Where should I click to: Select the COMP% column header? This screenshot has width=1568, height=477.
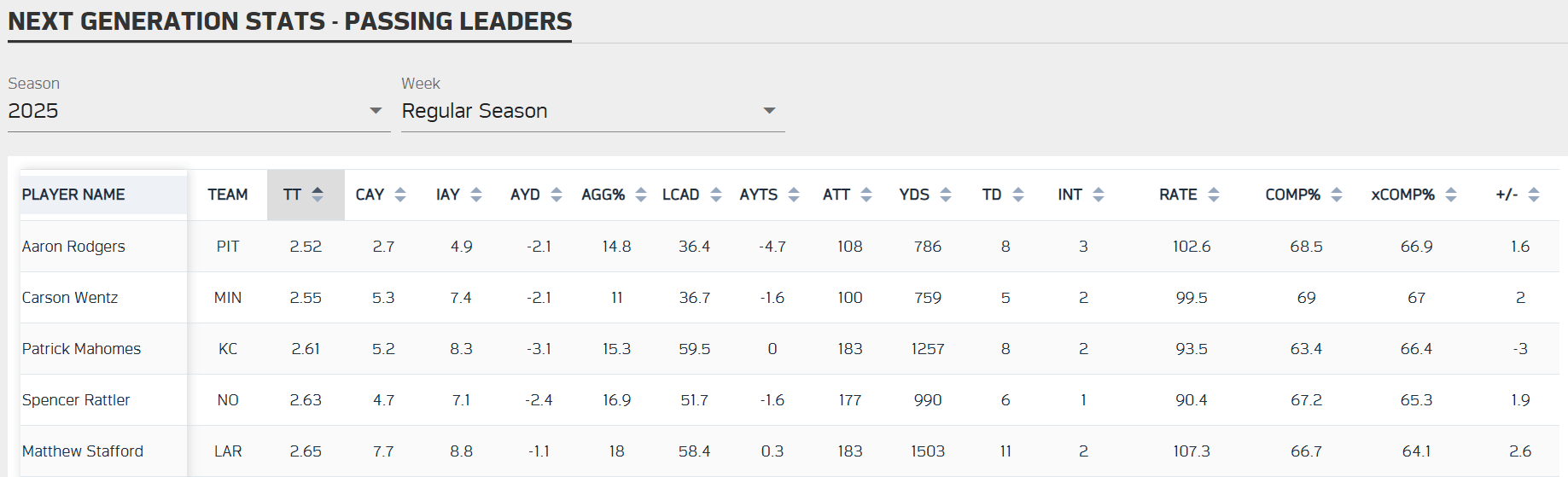pyautogui.click(x=1292, y=195)
